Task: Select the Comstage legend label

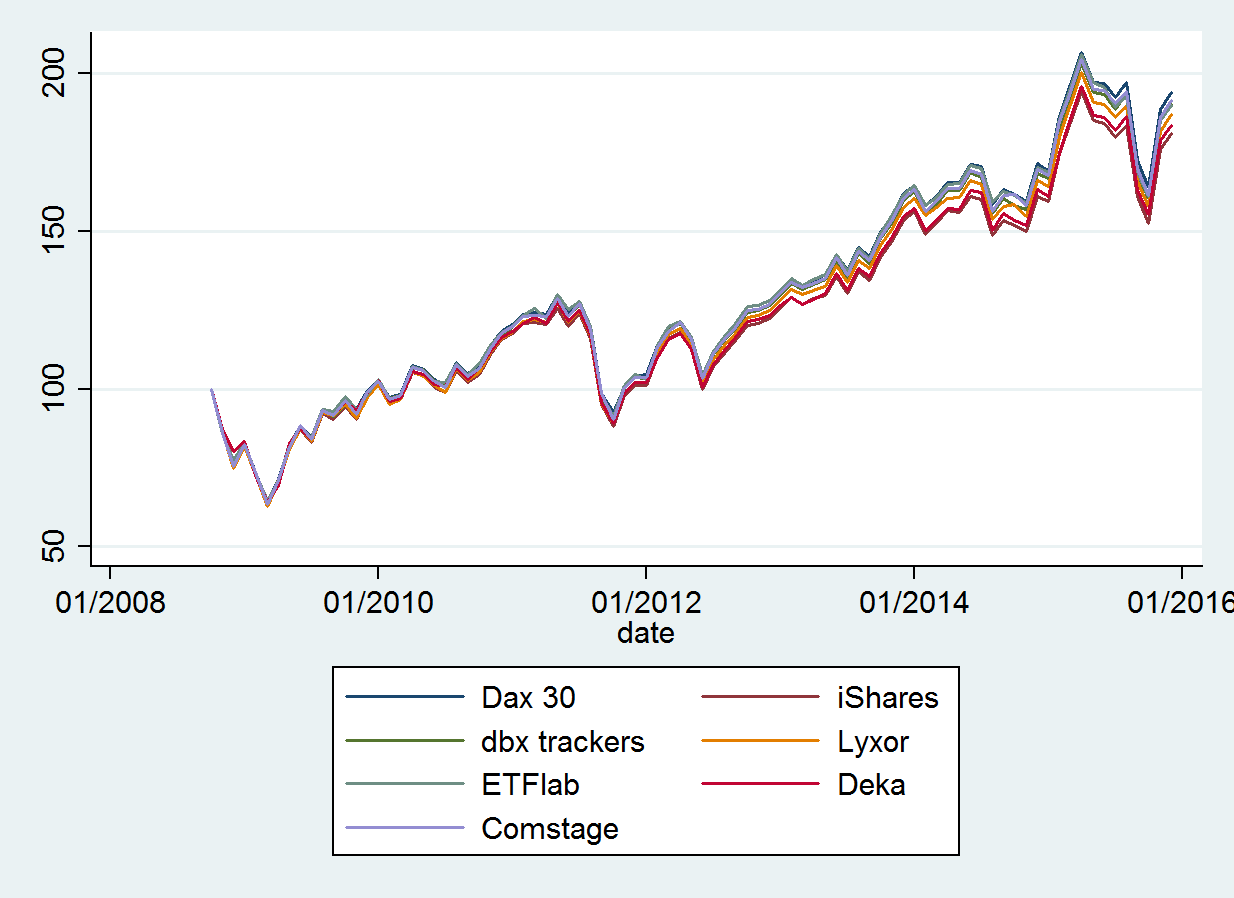Action: coord(550,829)
